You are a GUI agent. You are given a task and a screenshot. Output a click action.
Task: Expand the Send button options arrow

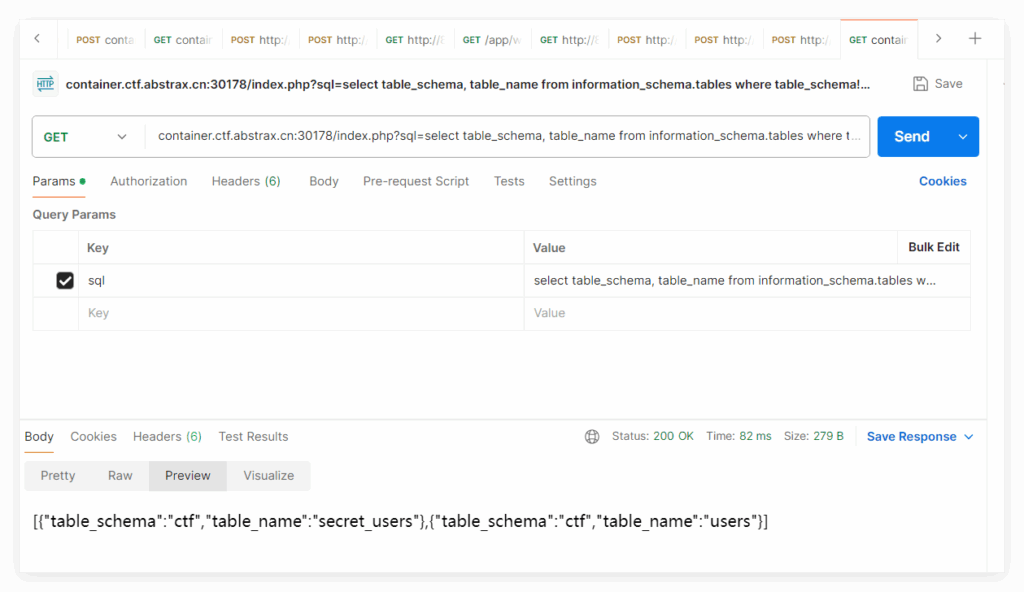tap(962, 137)
